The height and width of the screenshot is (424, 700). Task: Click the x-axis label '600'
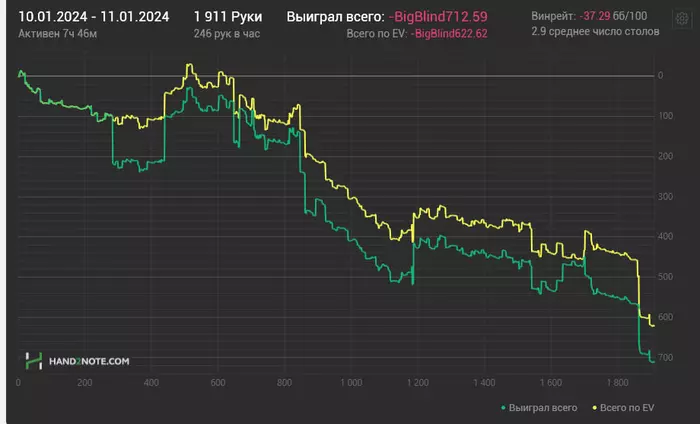[x=217, y=382]
